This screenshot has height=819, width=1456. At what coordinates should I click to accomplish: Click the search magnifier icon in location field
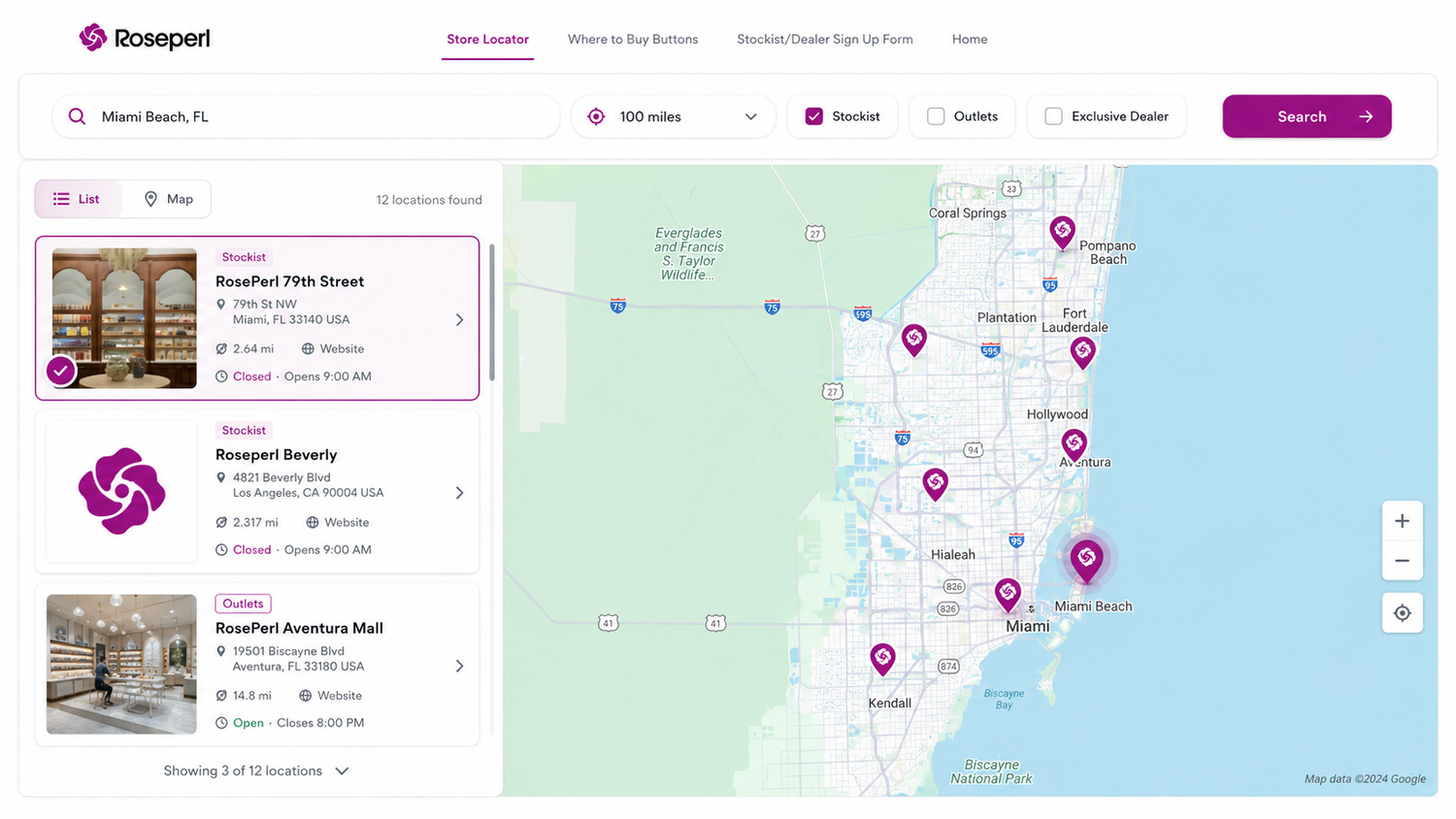pyautogui.click(x=77, y=116)
